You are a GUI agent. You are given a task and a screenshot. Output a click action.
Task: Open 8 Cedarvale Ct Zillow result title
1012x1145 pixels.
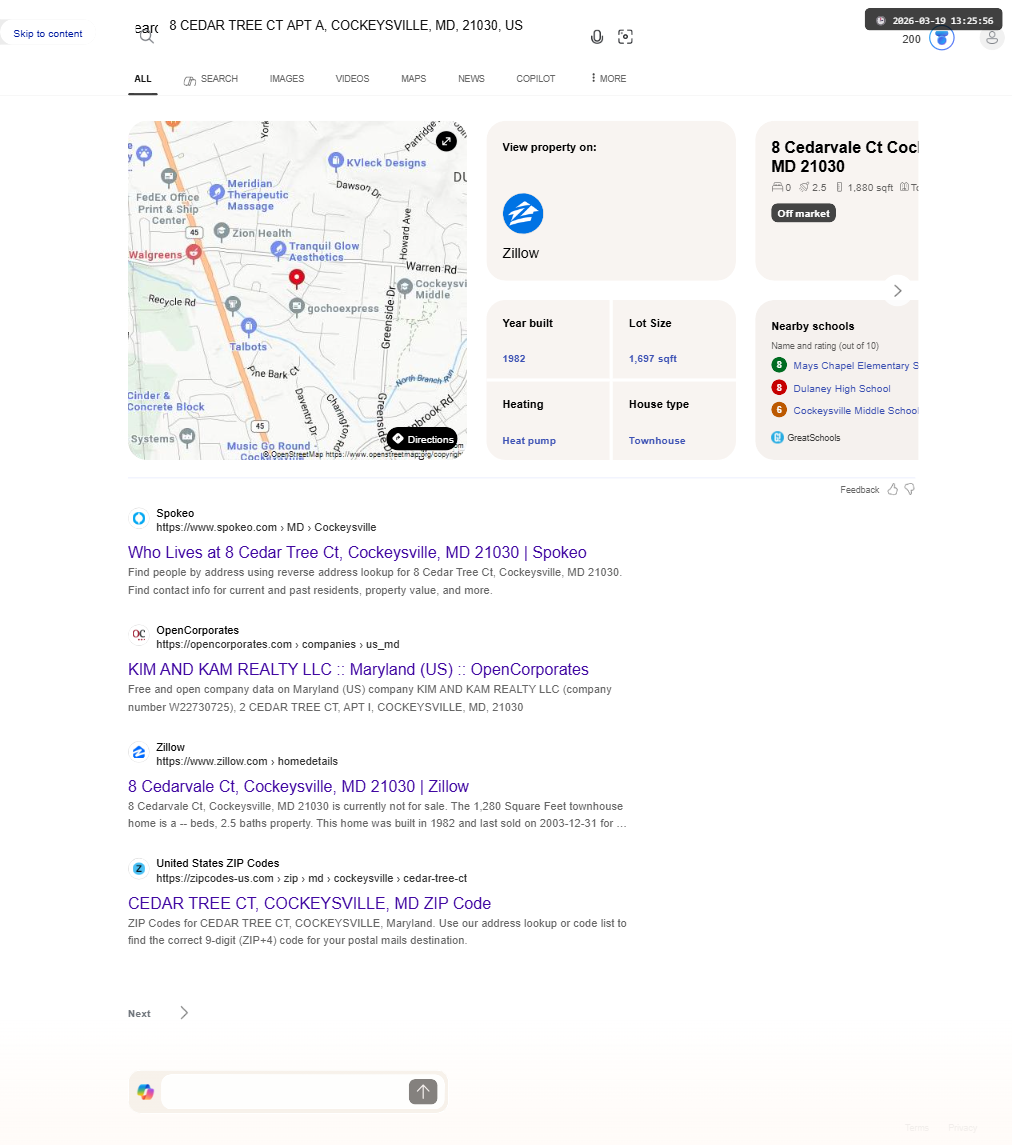[299, 786]
